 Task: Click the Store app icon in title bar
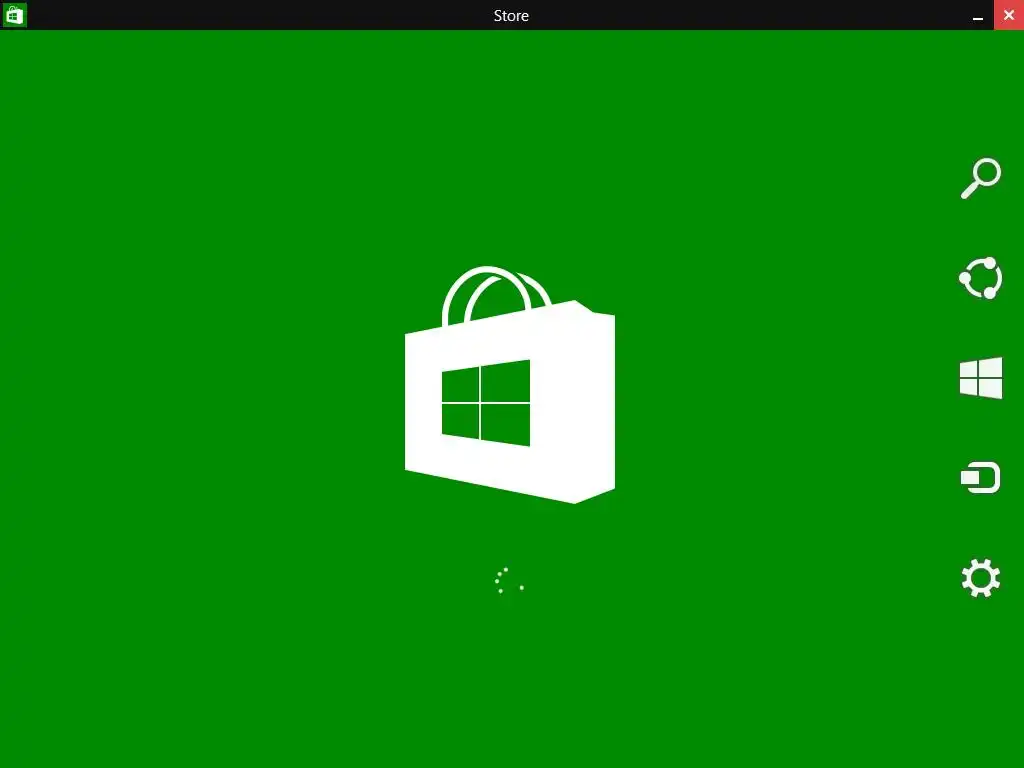point(14,14)
